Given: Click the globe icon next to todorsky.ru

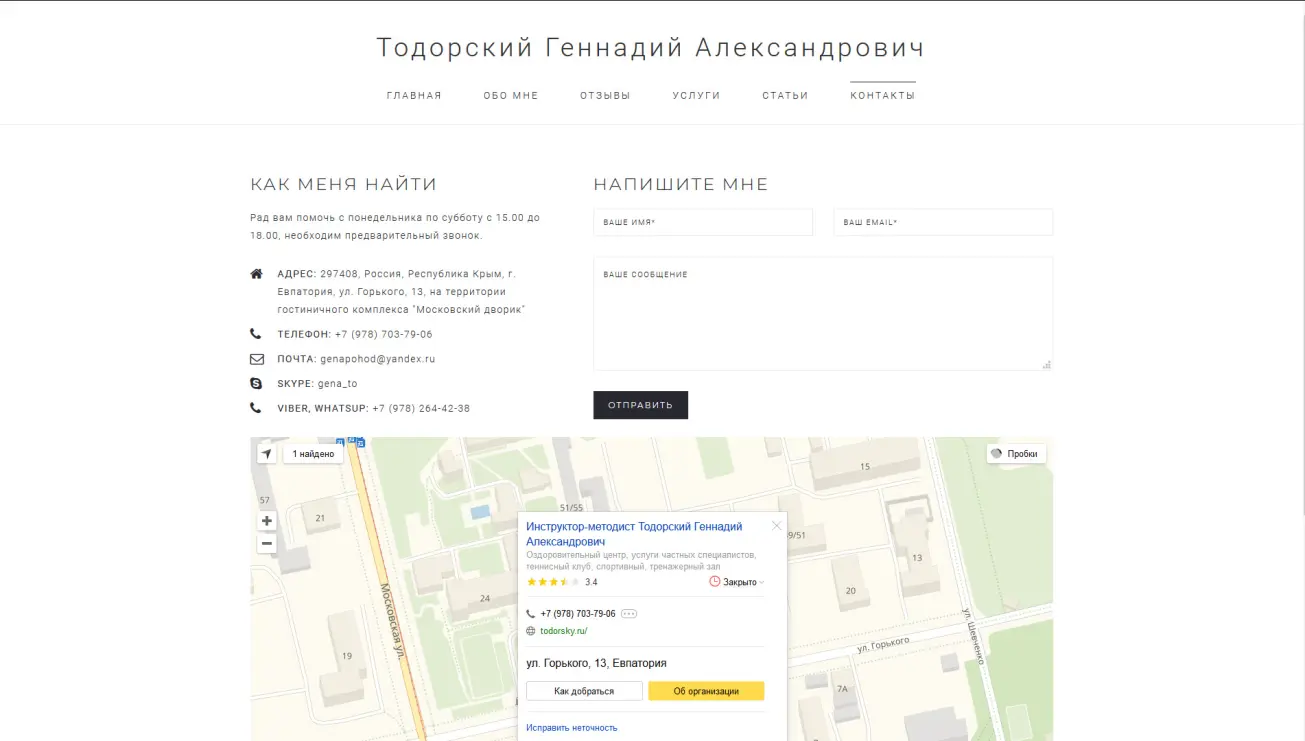Looking at the screenshot, I should (531, 631).
